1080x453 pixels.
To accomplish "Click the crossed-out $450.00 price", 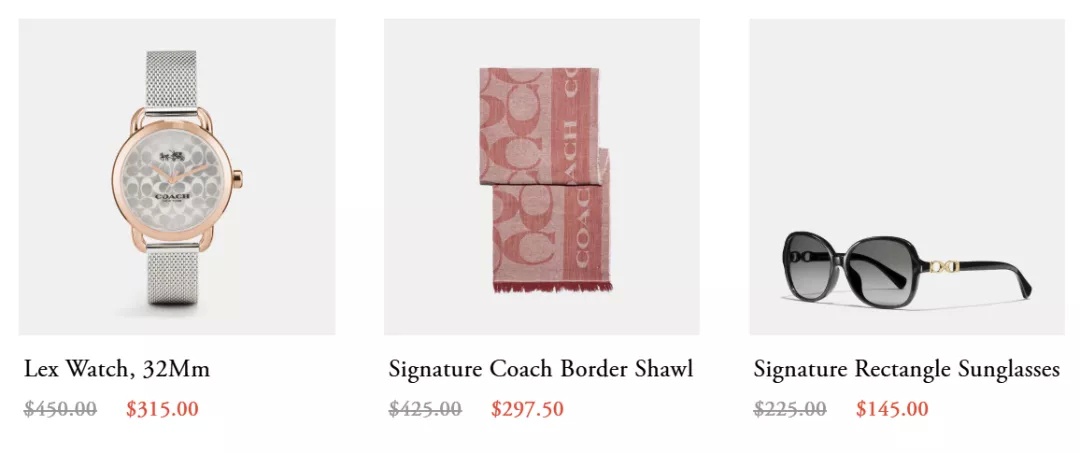I will point(61,409).
